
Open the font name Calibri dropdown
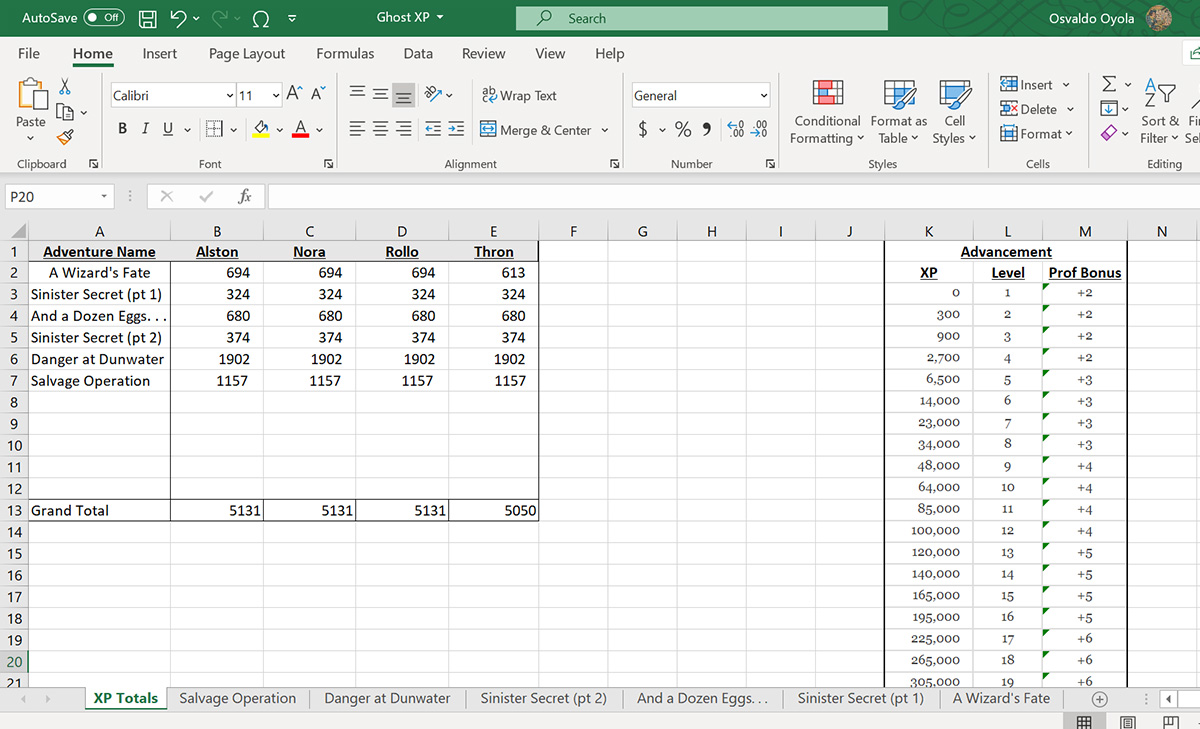(x=230, y=96)
